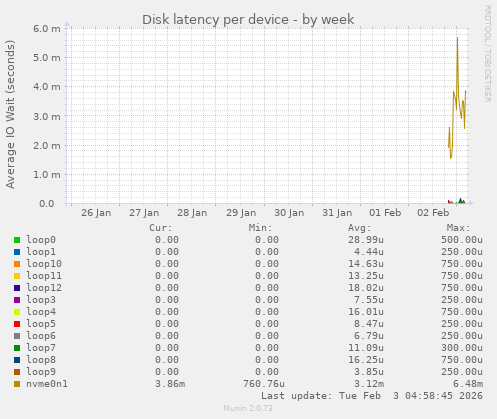Screen dimensions: 497x419
Task: Click nvme0n1 maximum value 6.48m
Action: click(x=468, y=384)
